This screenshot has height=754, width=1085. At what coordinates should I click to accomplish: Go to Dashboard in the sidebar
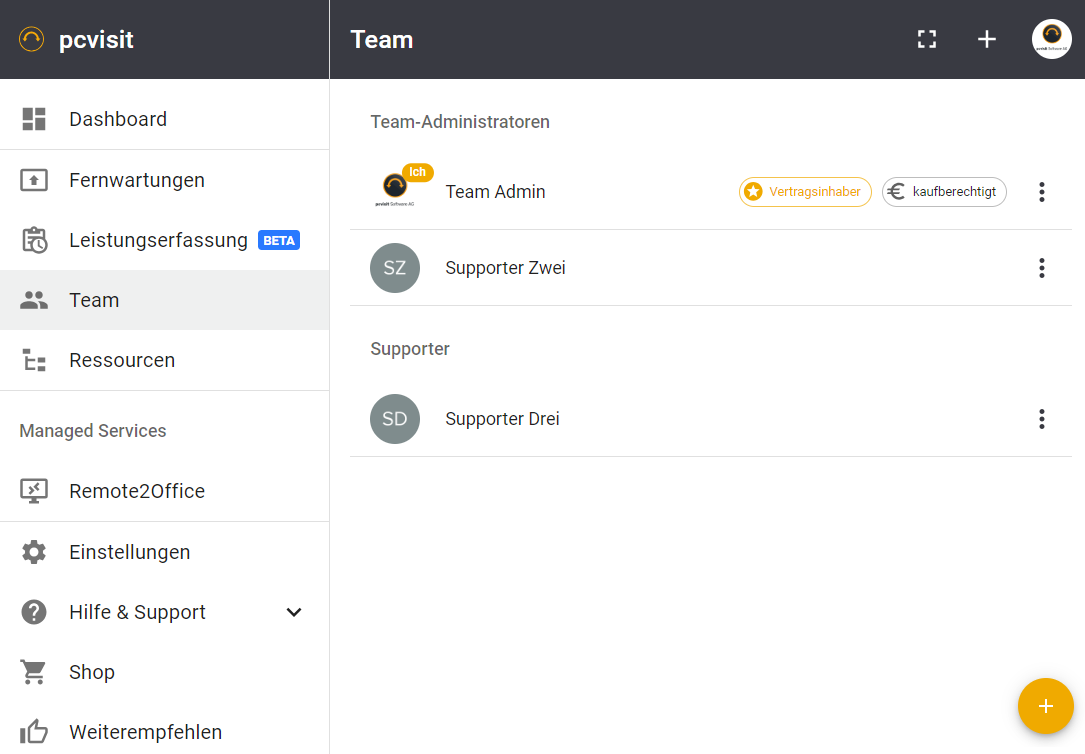click(118, 119)
